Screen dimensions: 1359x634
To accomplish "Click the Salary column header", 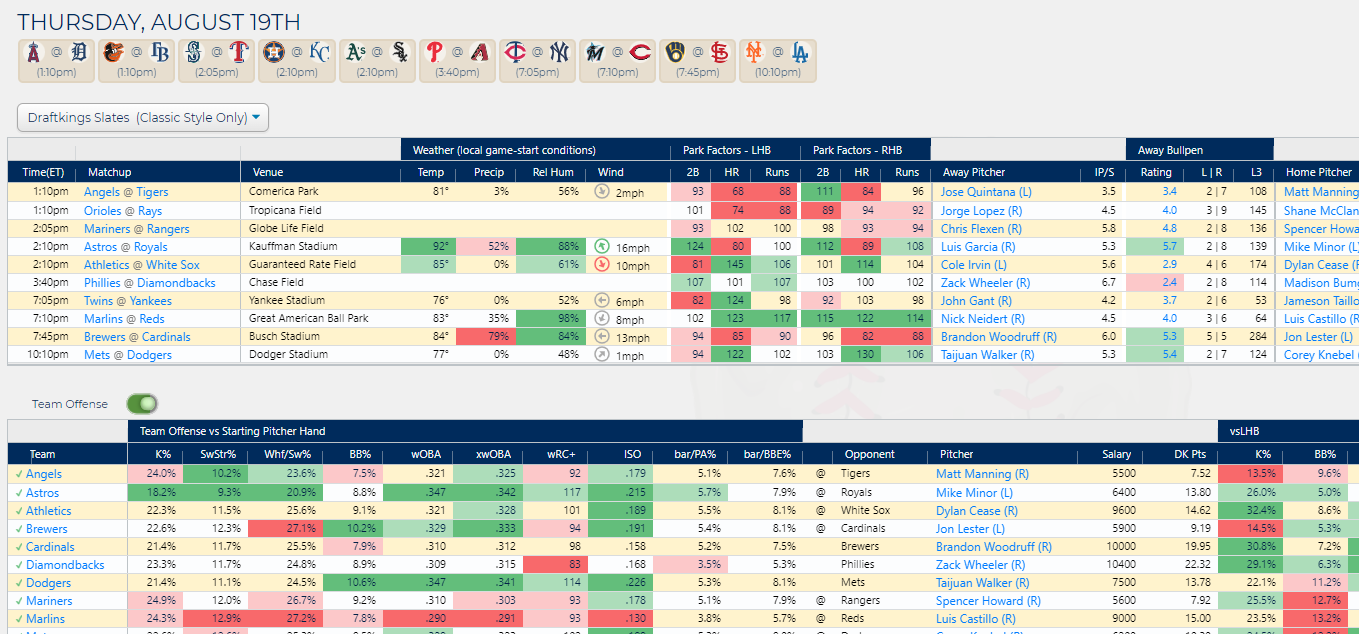I will tap(1116, 454).
